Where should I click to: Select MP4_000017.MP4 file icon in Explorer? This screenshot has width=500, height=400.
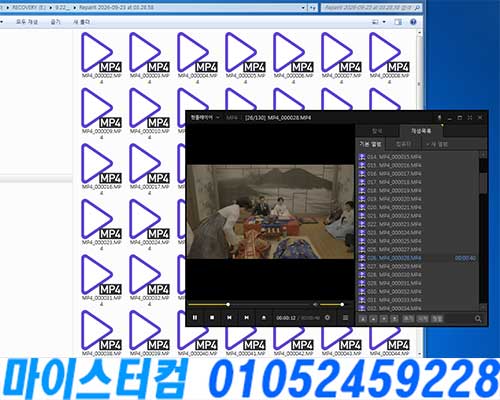(x=149, y=164)
